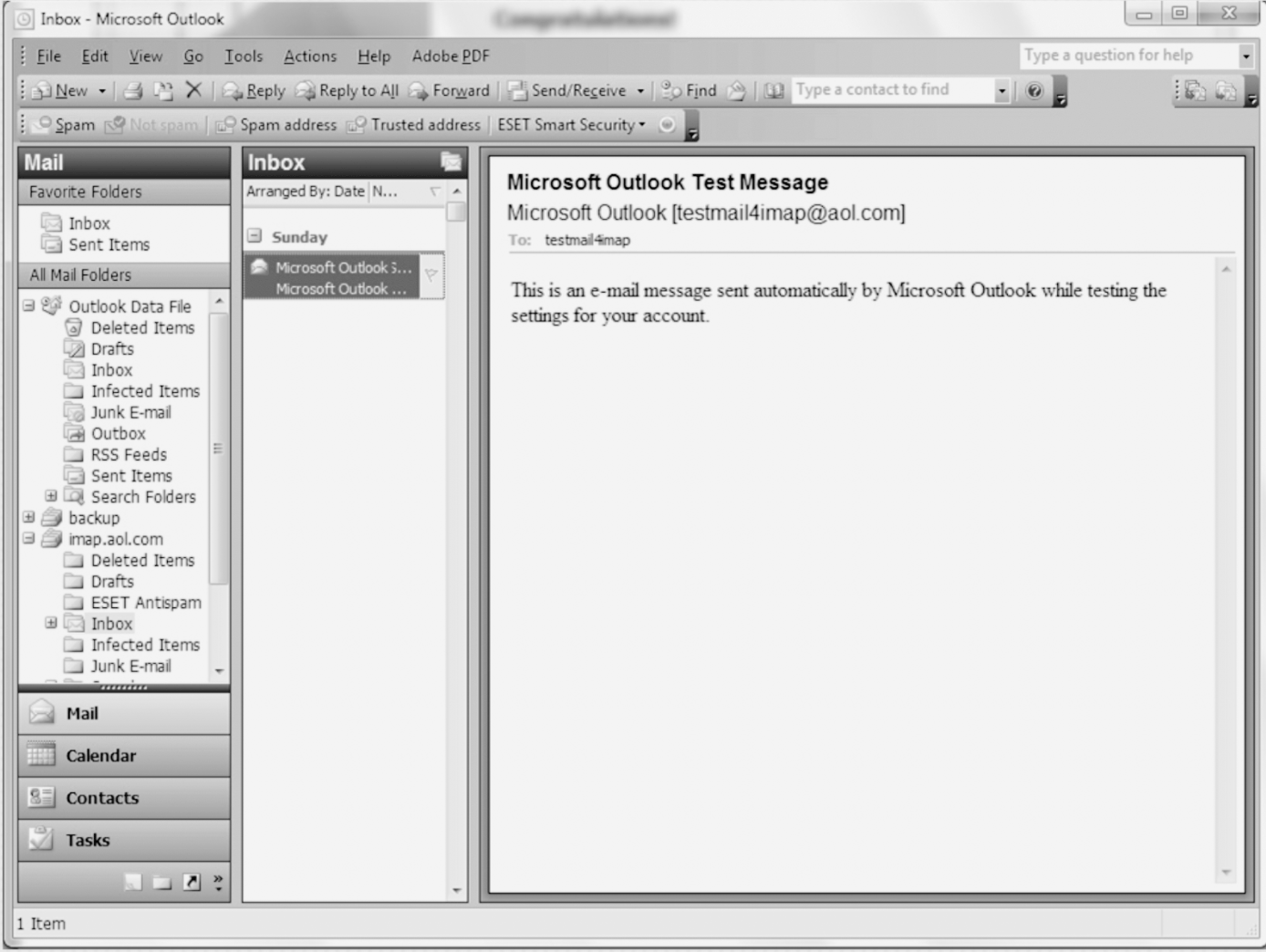Forward the selected message
The height and width of the screenshot is (952, 1266).
449,90
